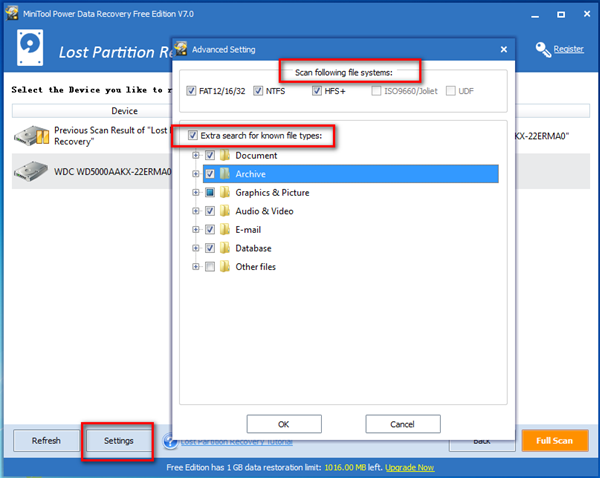Toggle Extra search for known file types
Viewport: 600px width, 478px height.
tap(192, 135)
